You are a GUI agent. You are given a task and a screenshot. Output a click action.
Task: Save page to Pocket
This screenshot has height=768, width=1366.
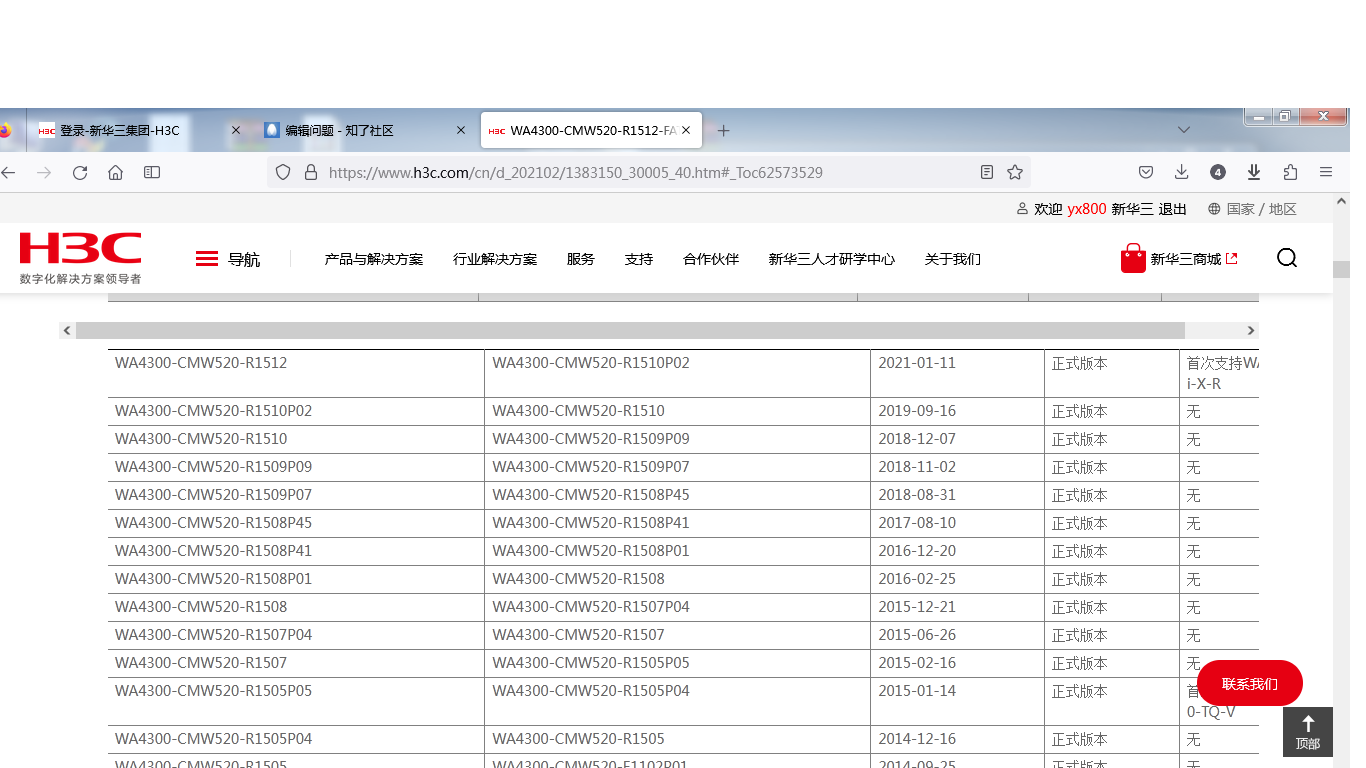pos(1146,172)
